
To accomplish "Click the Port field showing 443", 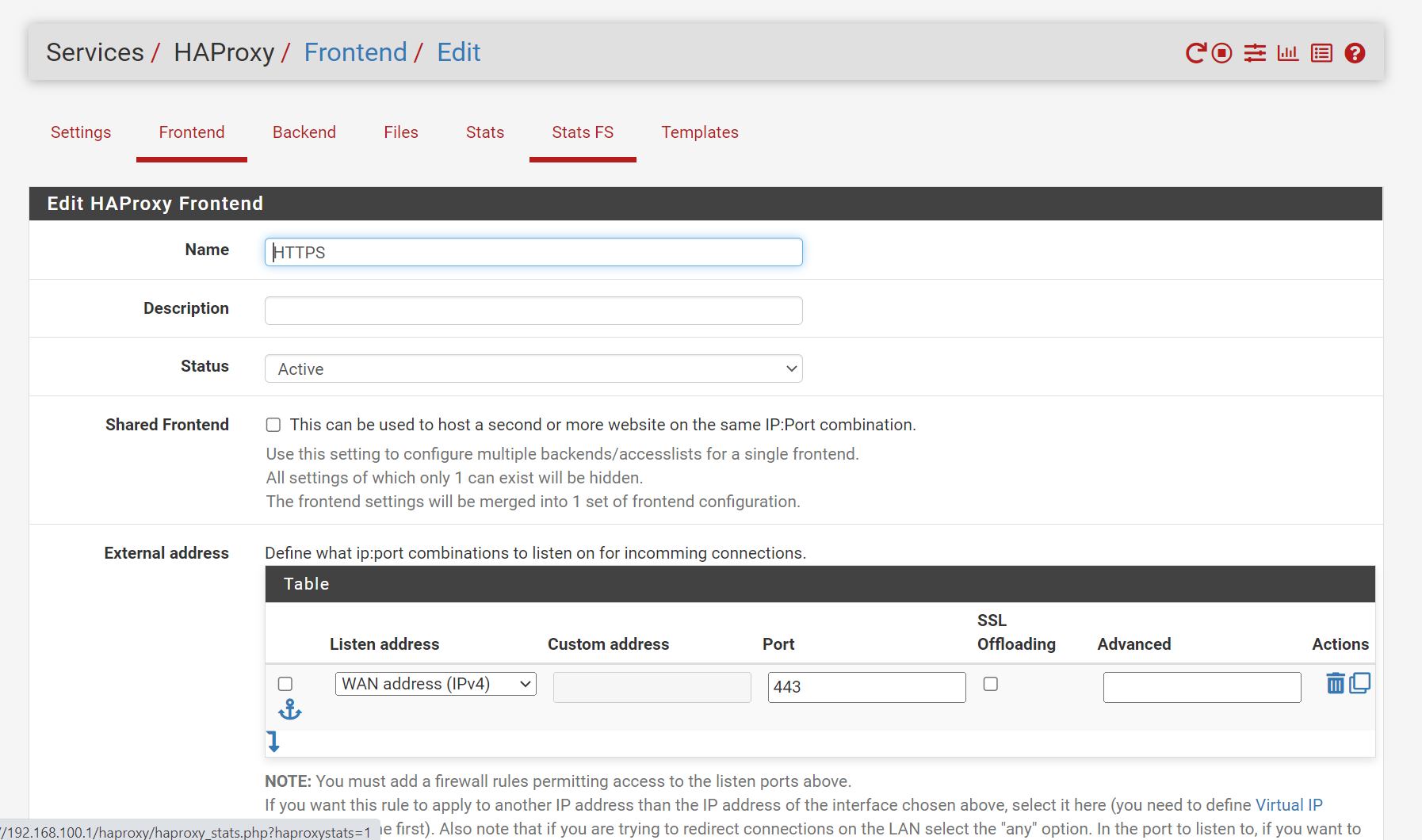I will pyautogui.click(x=867, y=687).
